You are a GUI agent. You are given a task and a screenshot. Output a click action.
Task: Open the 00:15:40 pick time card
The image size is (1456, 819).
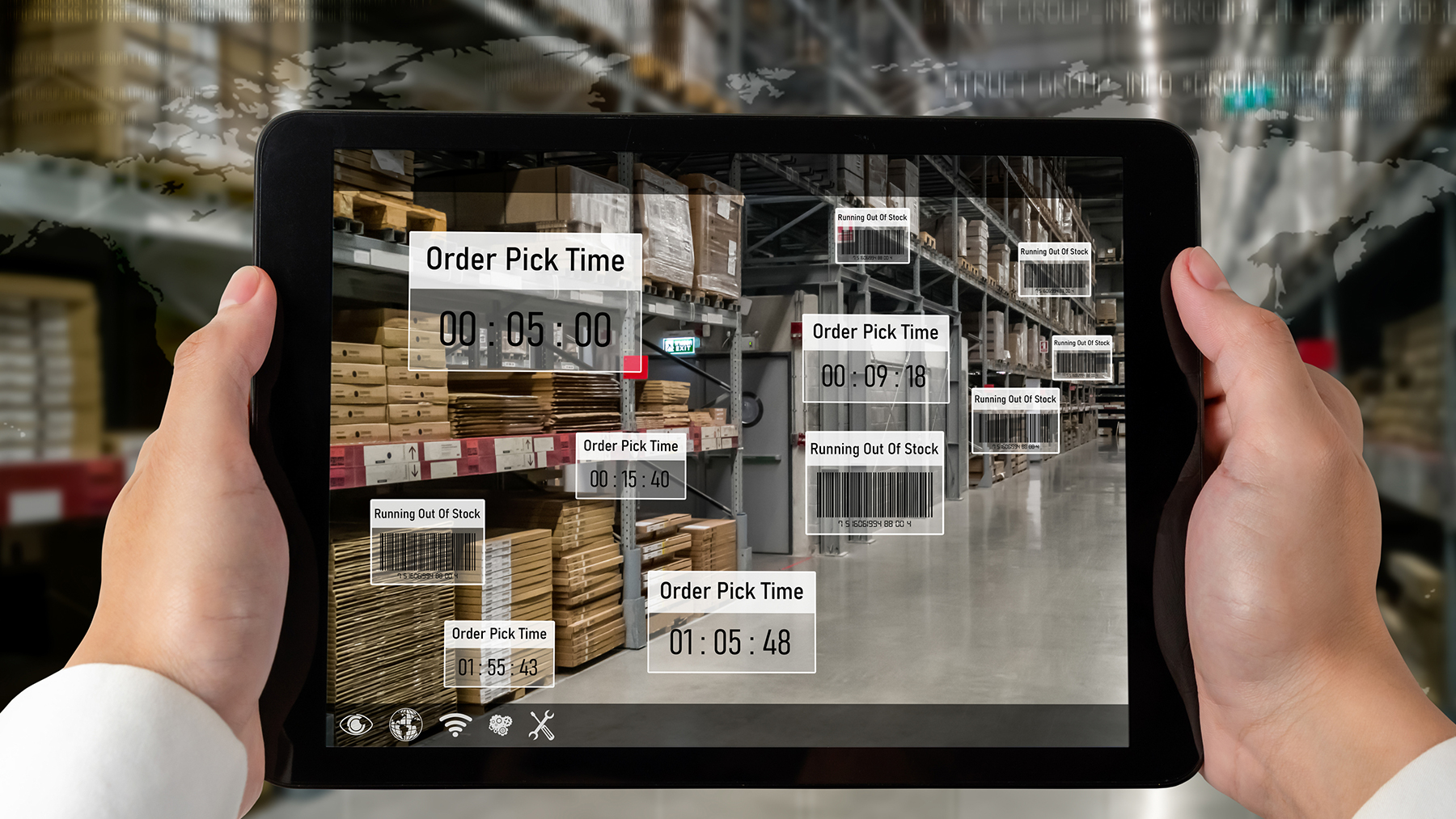(x=630, y=467)
